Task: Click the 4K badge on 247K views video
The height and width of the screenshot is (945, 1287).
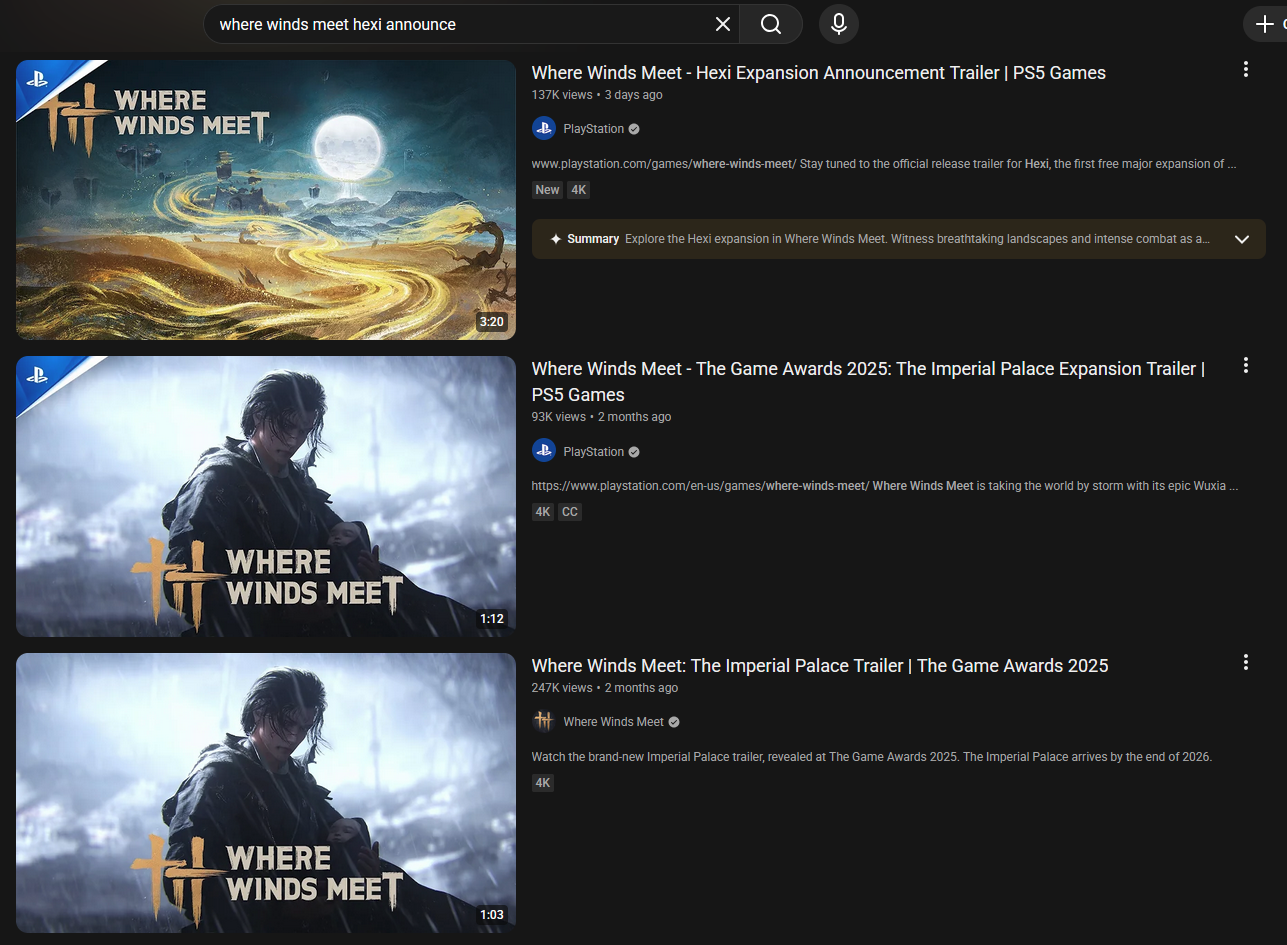Action: point(543,783)
